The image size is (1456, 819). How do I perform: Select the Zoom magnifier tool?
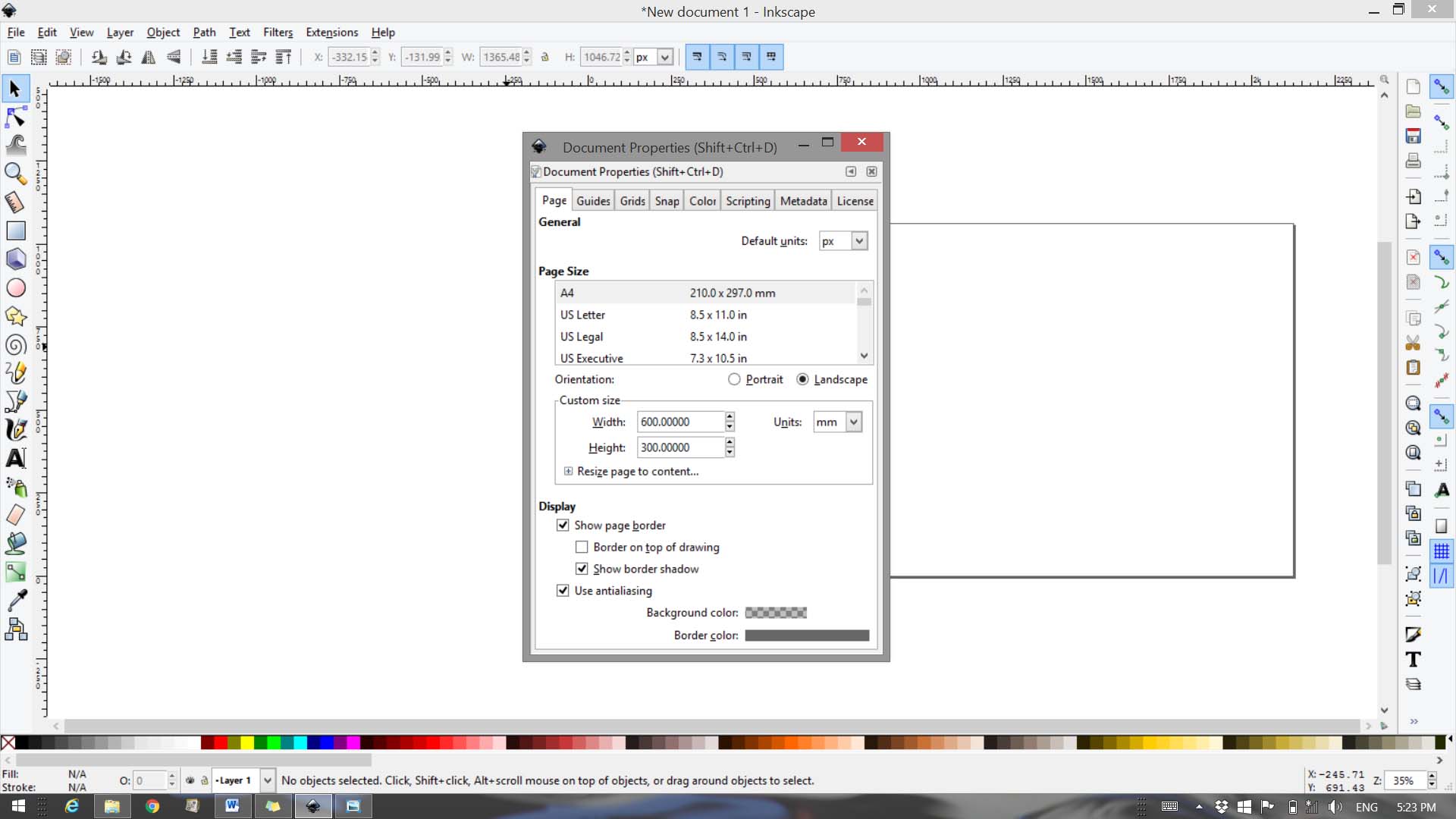point(15,174)
